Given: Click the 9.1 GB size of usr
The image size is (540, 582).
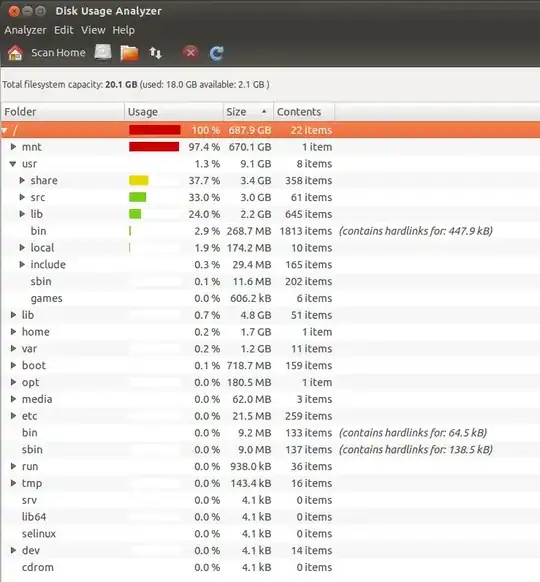Looking at the screenshot, I should [256, 164].
